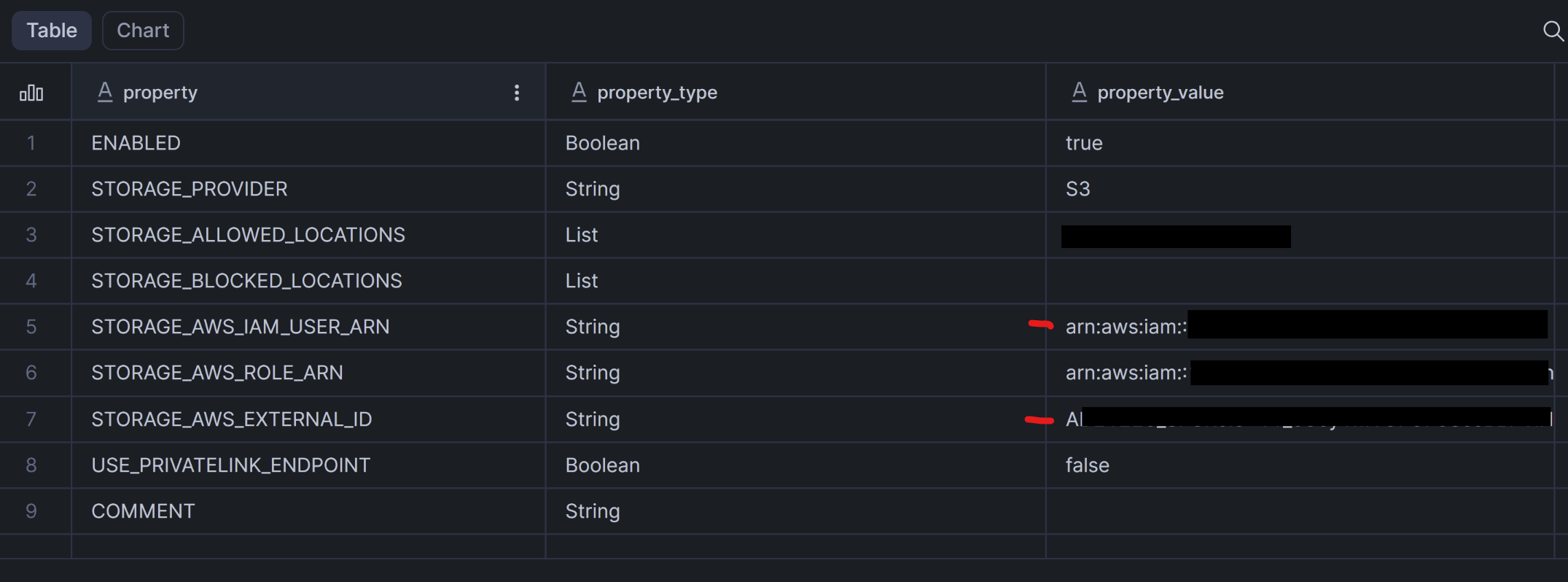Select the STORAGE_PROVIDER cell
The width and height of the screenshot is (1568, 582).
[x=190, y=189]
